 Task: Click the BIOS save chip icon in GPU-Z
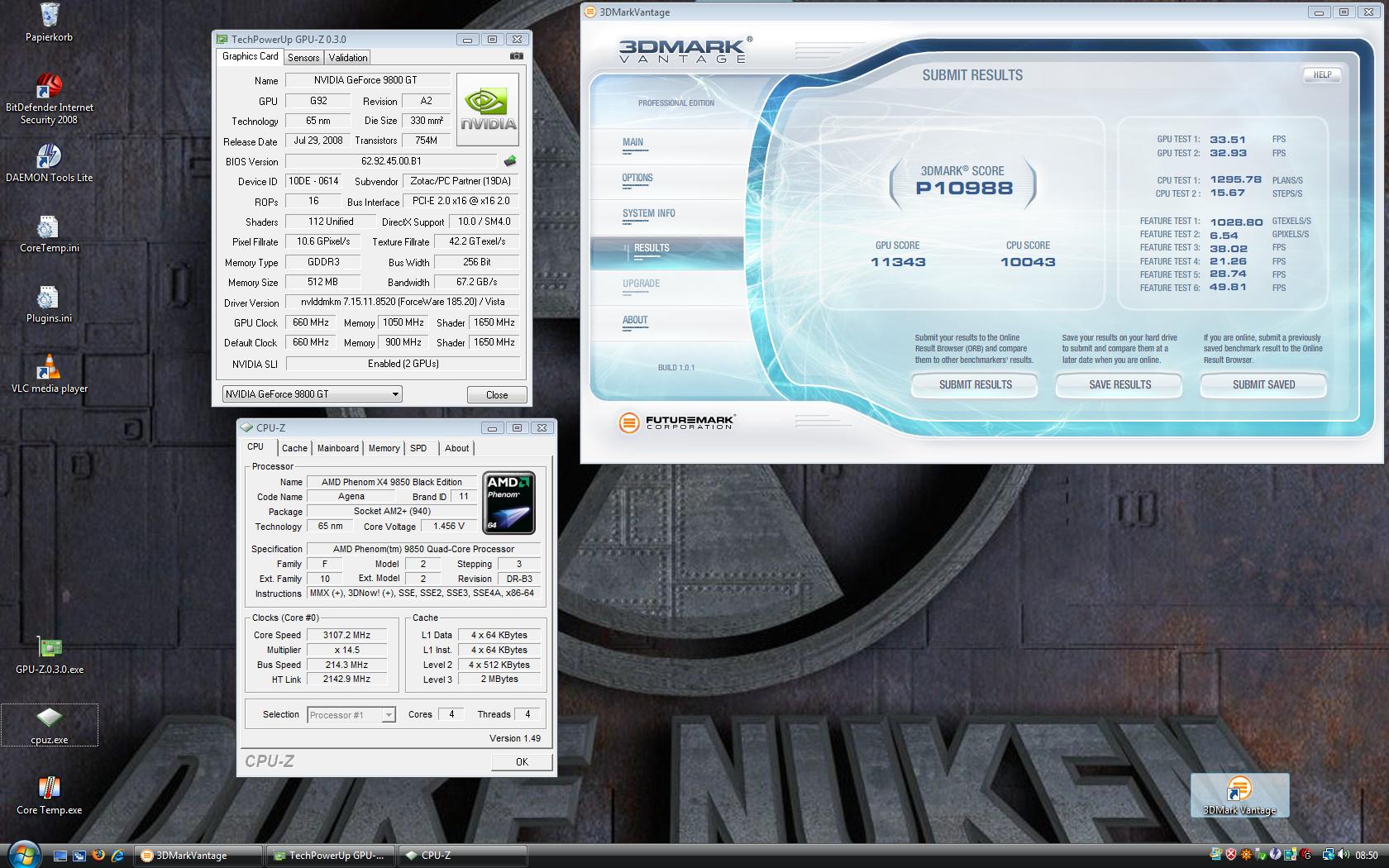(510, 161)
